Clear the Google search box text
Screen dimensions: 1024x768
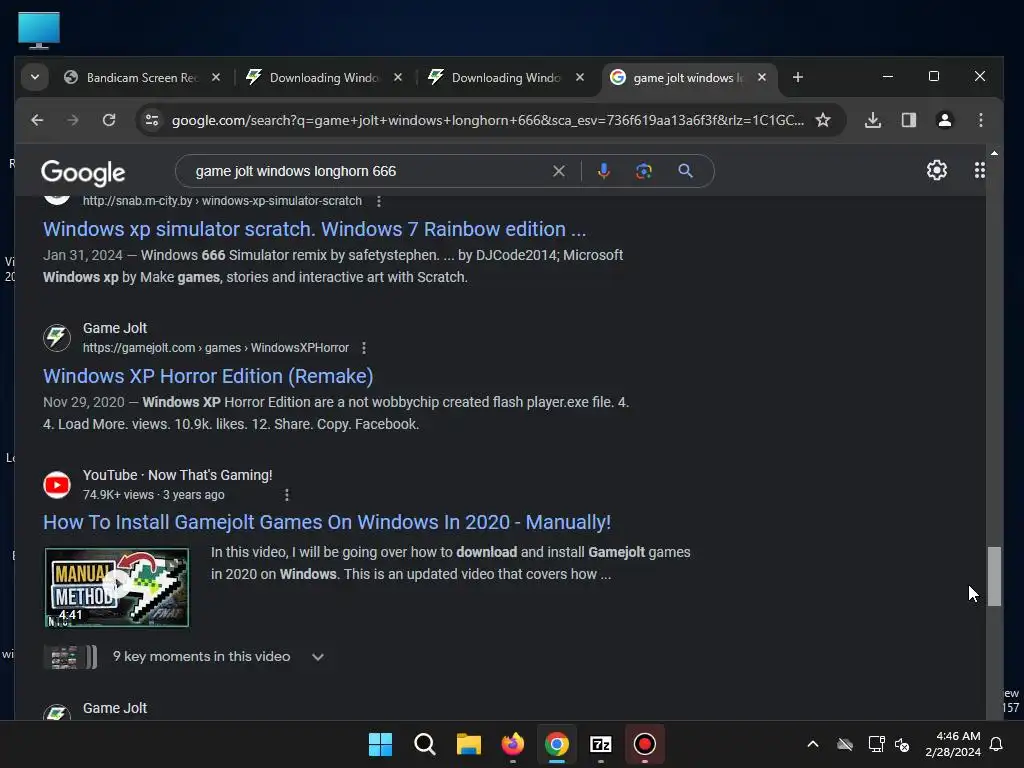tap(559, 171)
